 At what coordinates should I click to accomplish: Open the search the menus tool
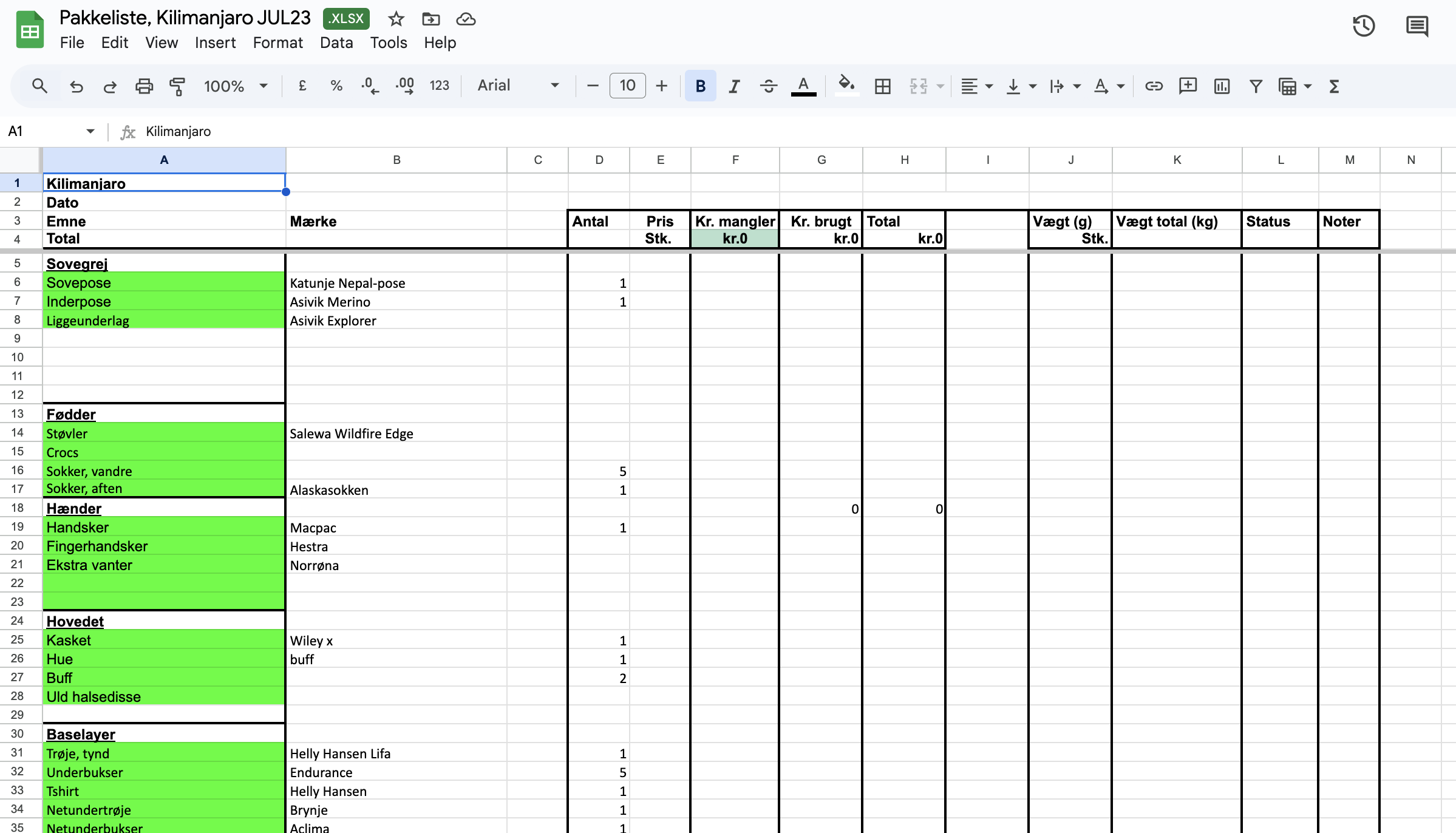[x=39, y=86]
